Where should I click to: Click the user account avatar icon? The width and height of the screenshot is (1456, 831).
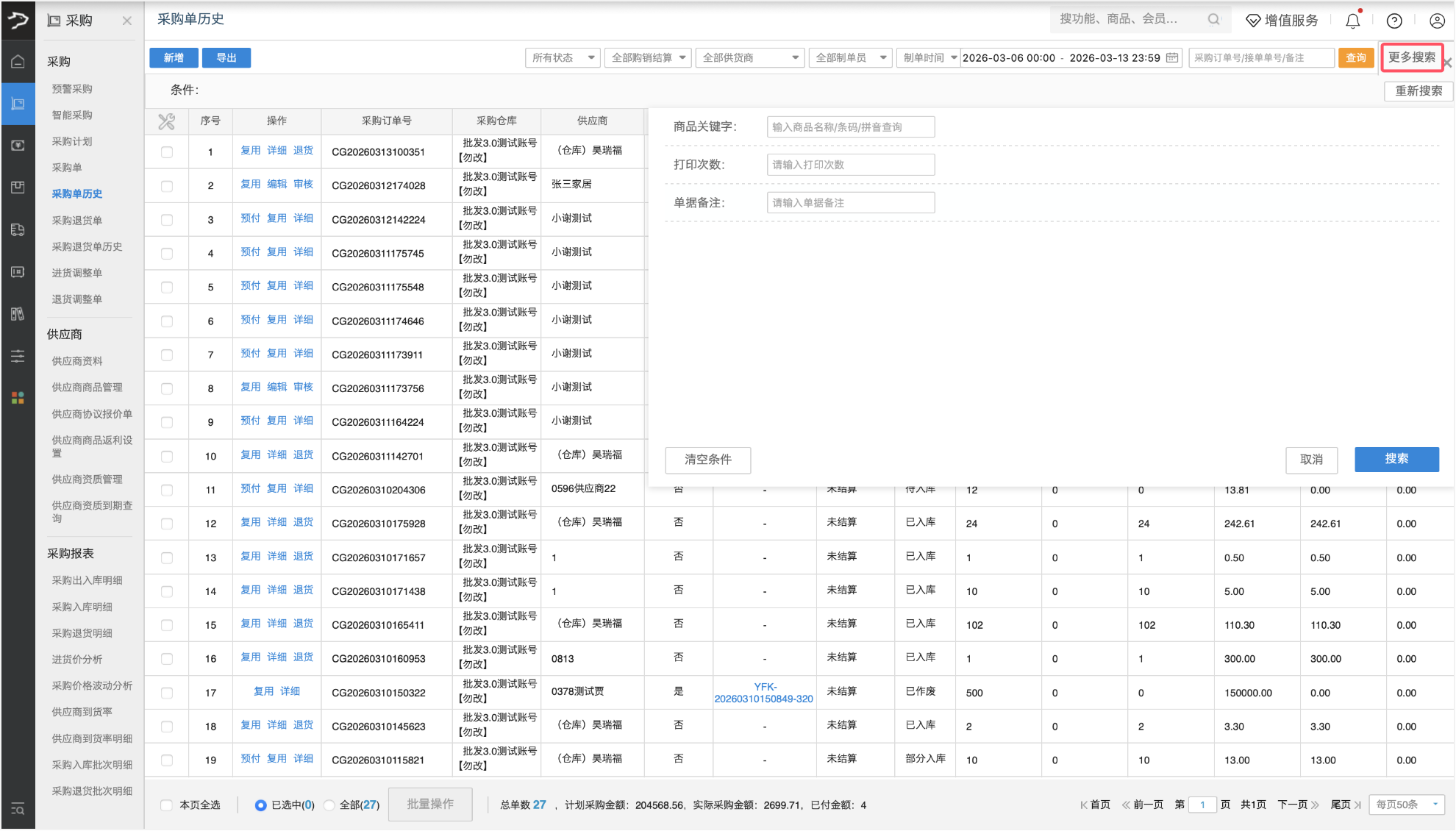[1437, 21]
